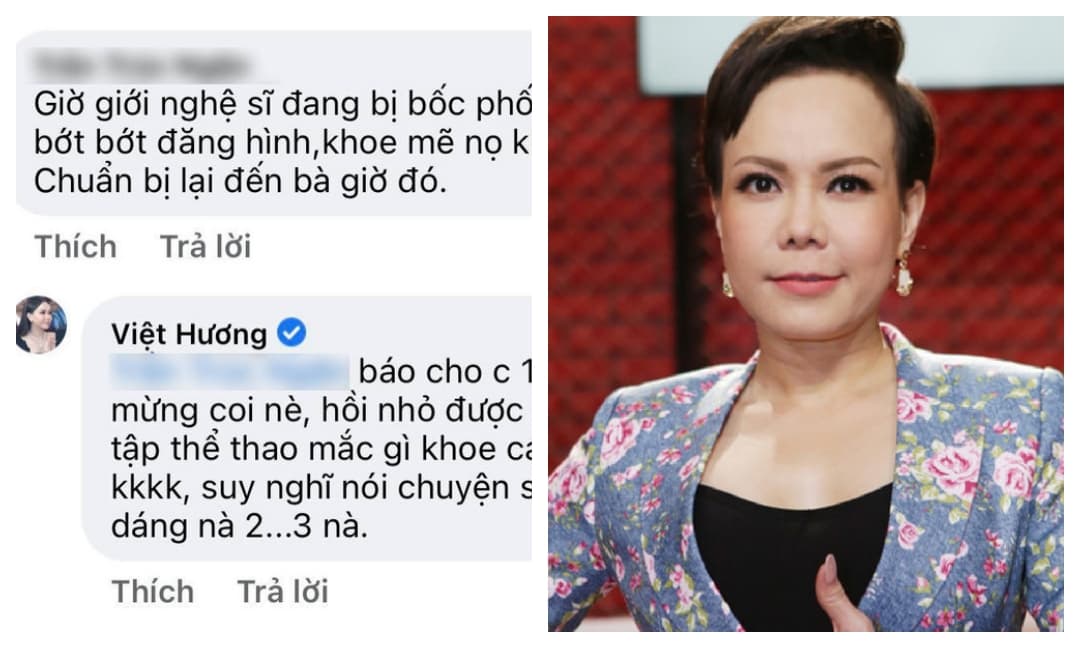Image resolution: width=1080 pixels, height=648 pixels.
Task: Click the line starting 'Giờ giới nghệ sĩ'
Action: click(282, 105)
